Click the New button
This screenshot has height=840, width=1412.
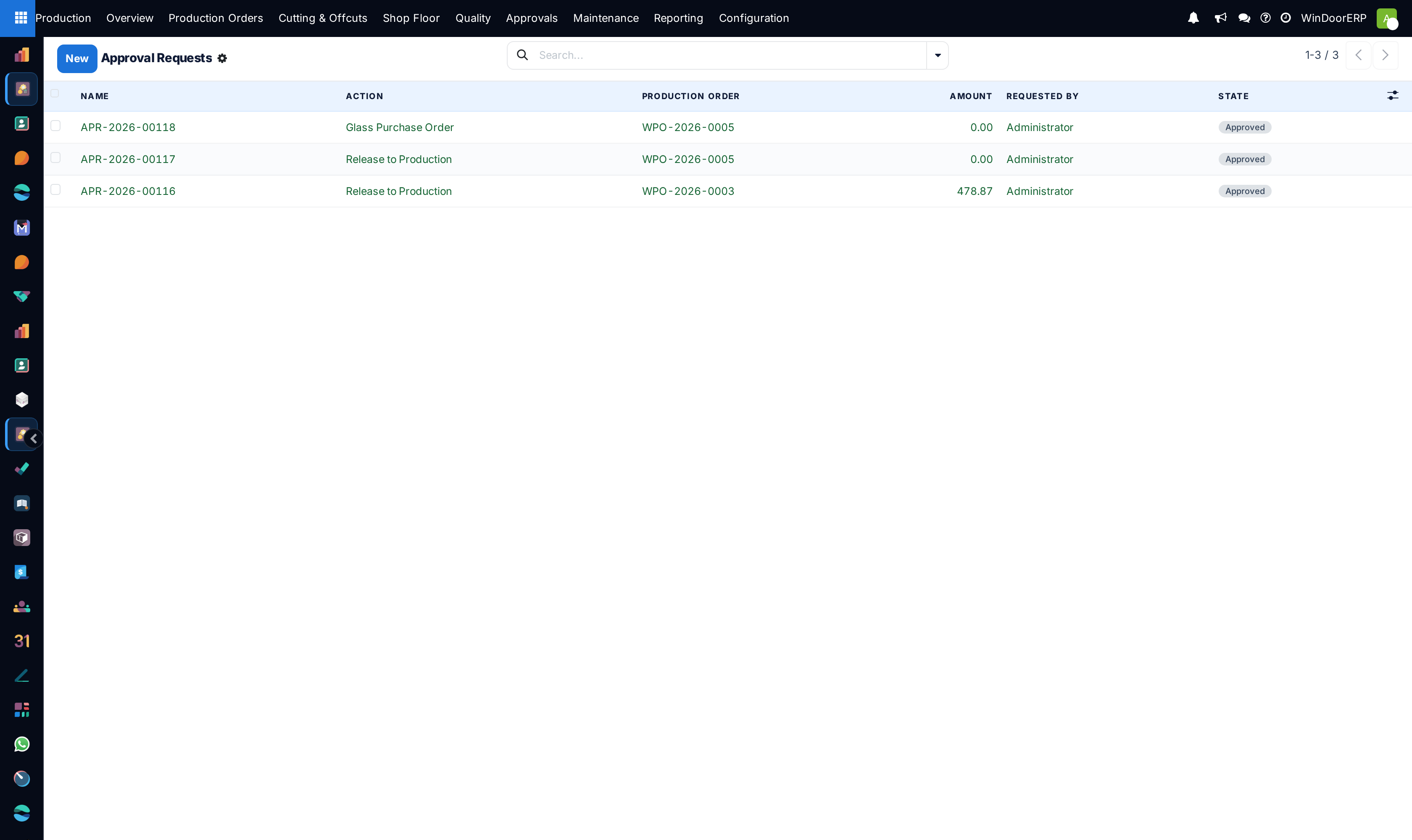(77, 59)
